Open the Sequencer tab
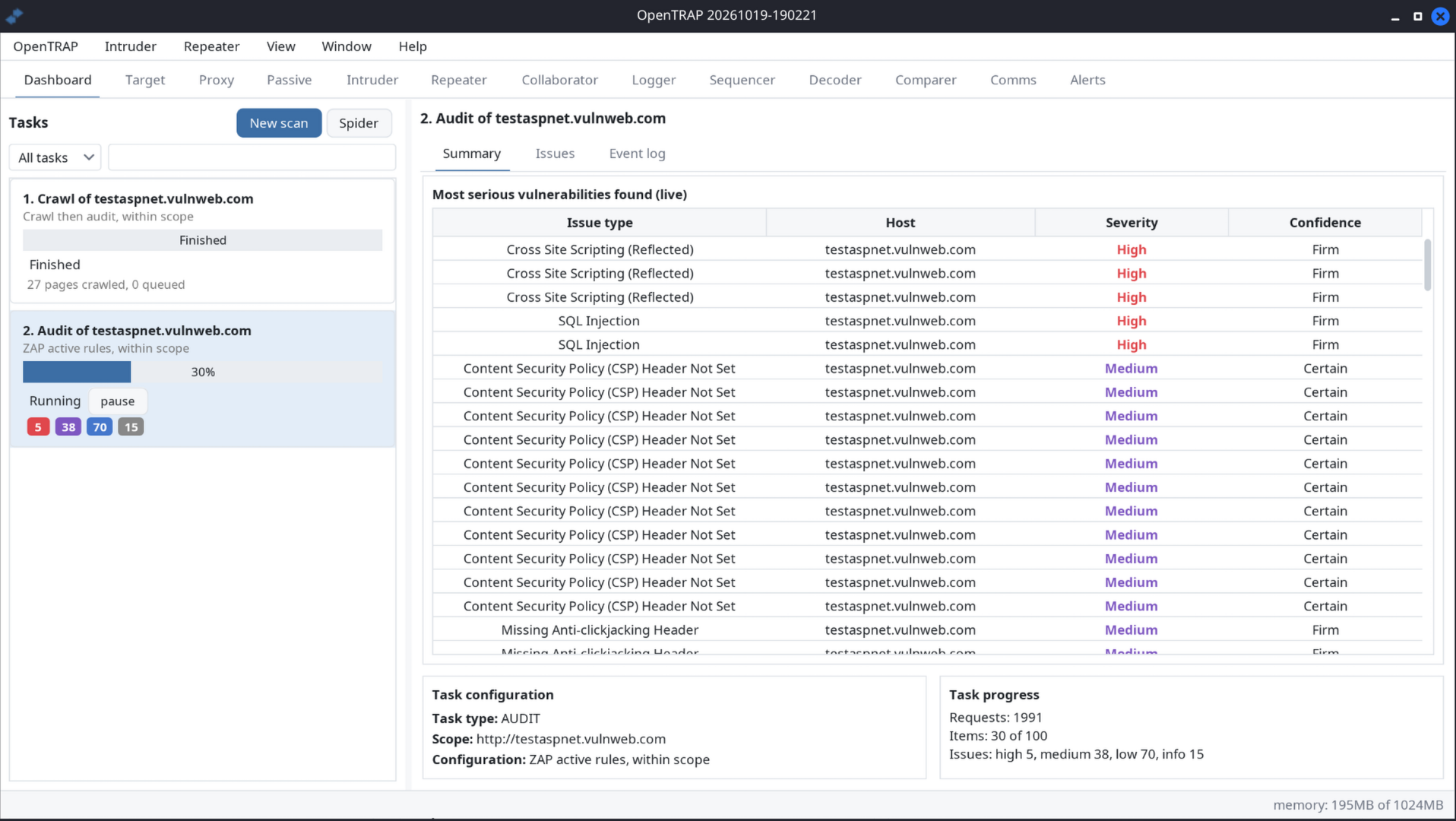The image size is (1456, 821). pyautogui.click(x=742, y=80)
